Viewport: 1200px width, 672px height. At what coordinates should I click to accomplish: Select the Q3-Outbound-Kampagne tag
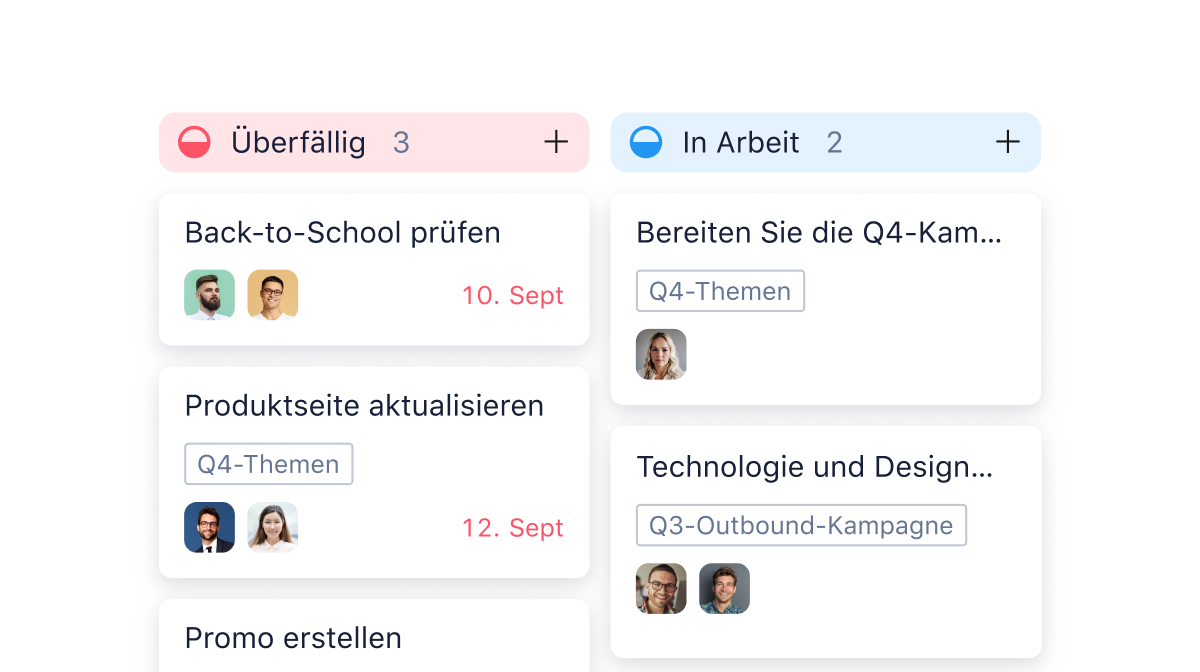pyautogui.click(x=801, y=524)
